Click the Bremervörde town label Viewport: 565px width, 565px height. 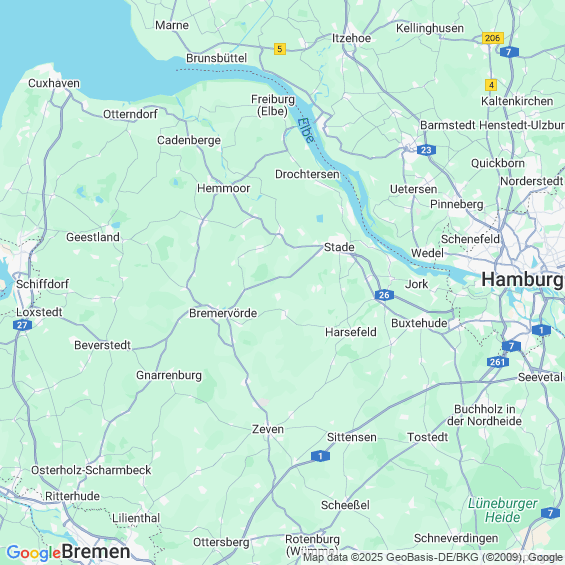pos(223,313)
